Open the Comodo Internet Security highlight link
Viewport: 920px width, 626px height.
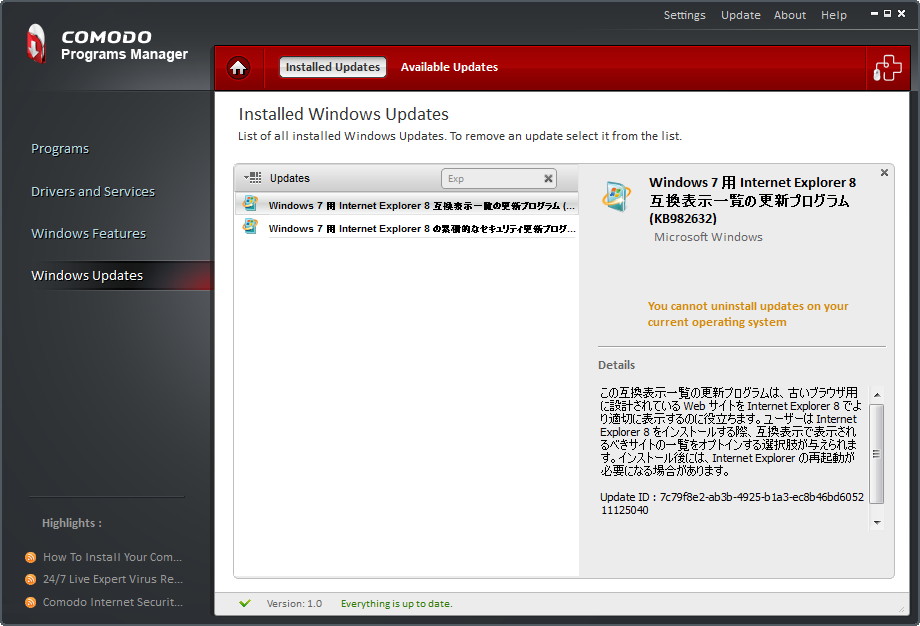click(111, 602)
